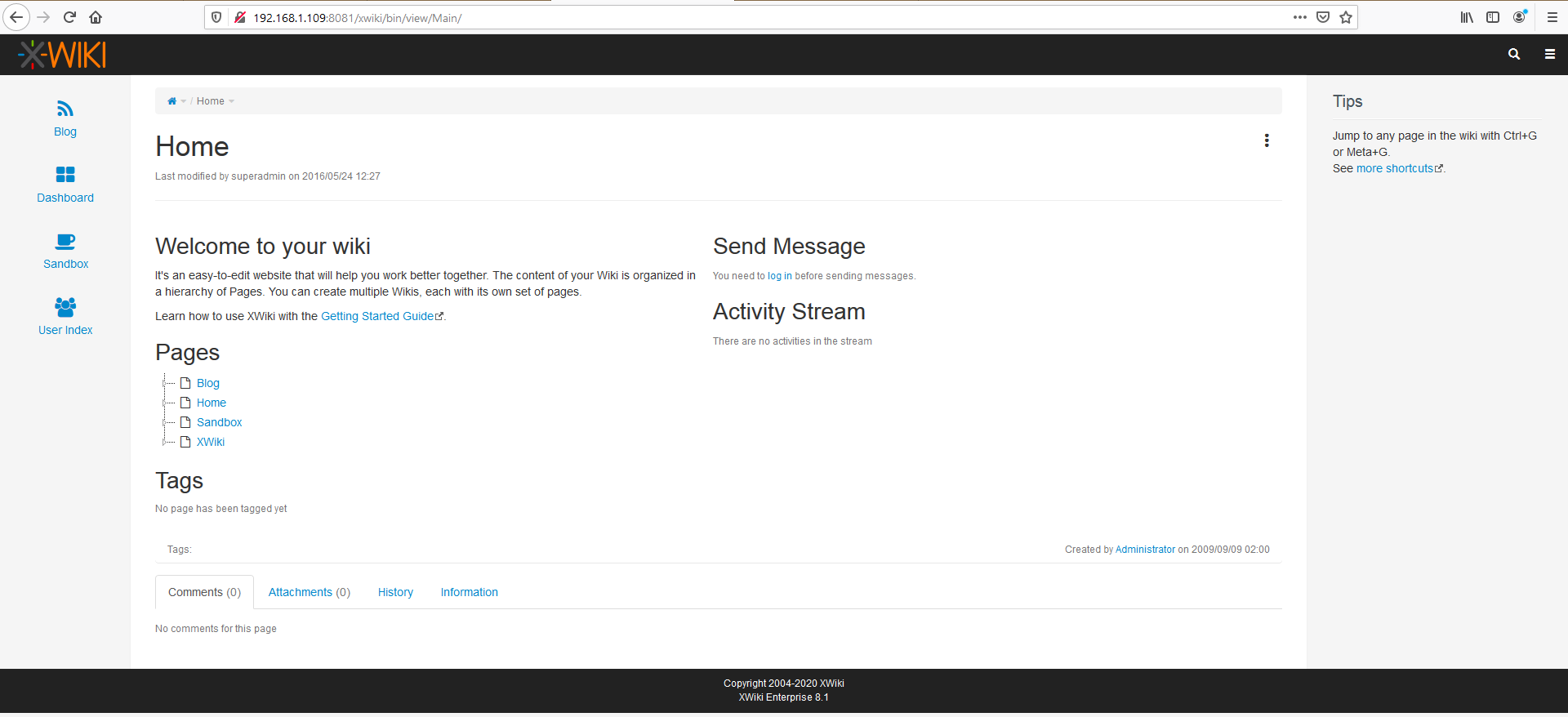Open Sandbox in the Pages tree

coord(219,422)
